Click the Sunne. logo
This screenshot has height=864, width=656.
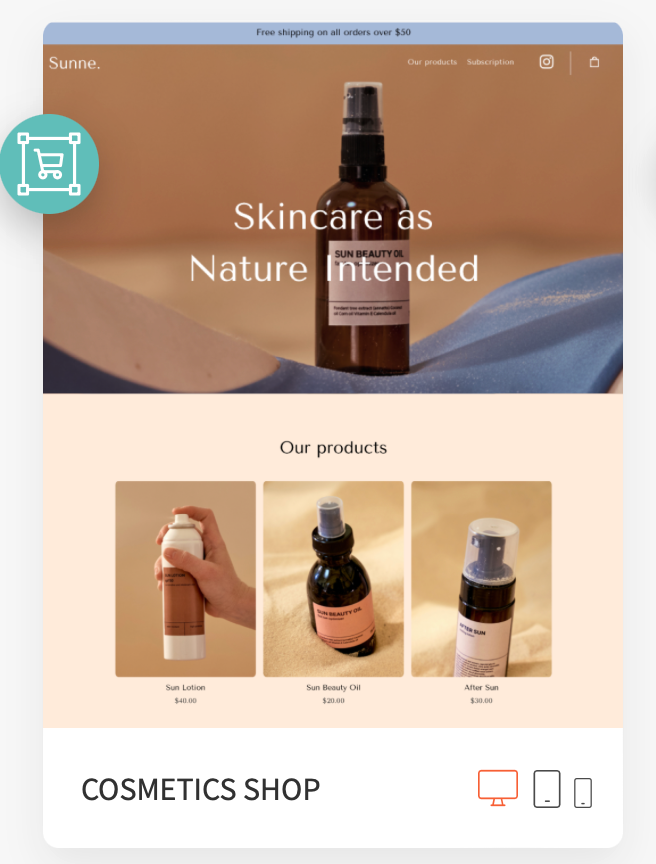74,63
